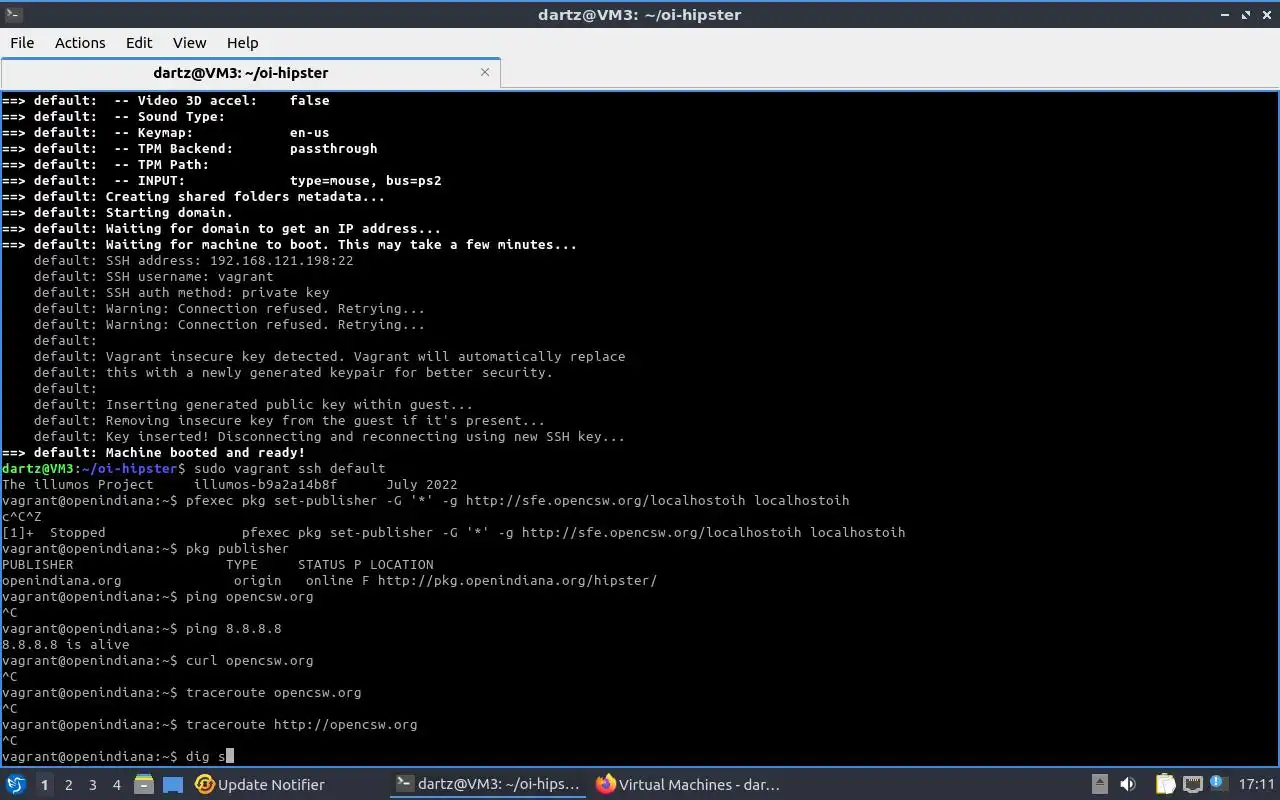1280x800 pixels.
Task: Open the File menu
Action: [22, 42]
